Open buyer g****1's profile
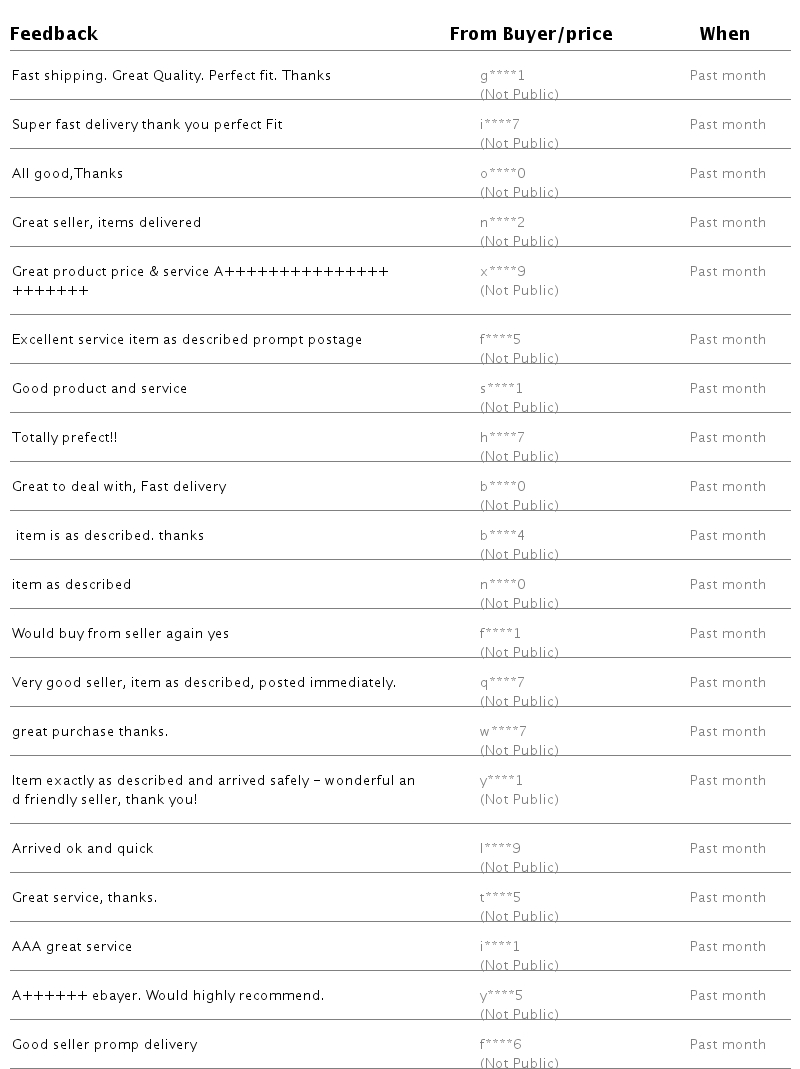Screen dimensions: 800x1069 point(502,75)
